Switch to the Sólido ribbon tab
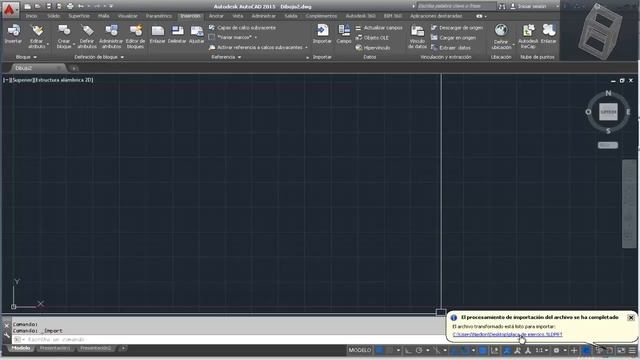Viewport: 640px width, 360px height. pos(53,16)
